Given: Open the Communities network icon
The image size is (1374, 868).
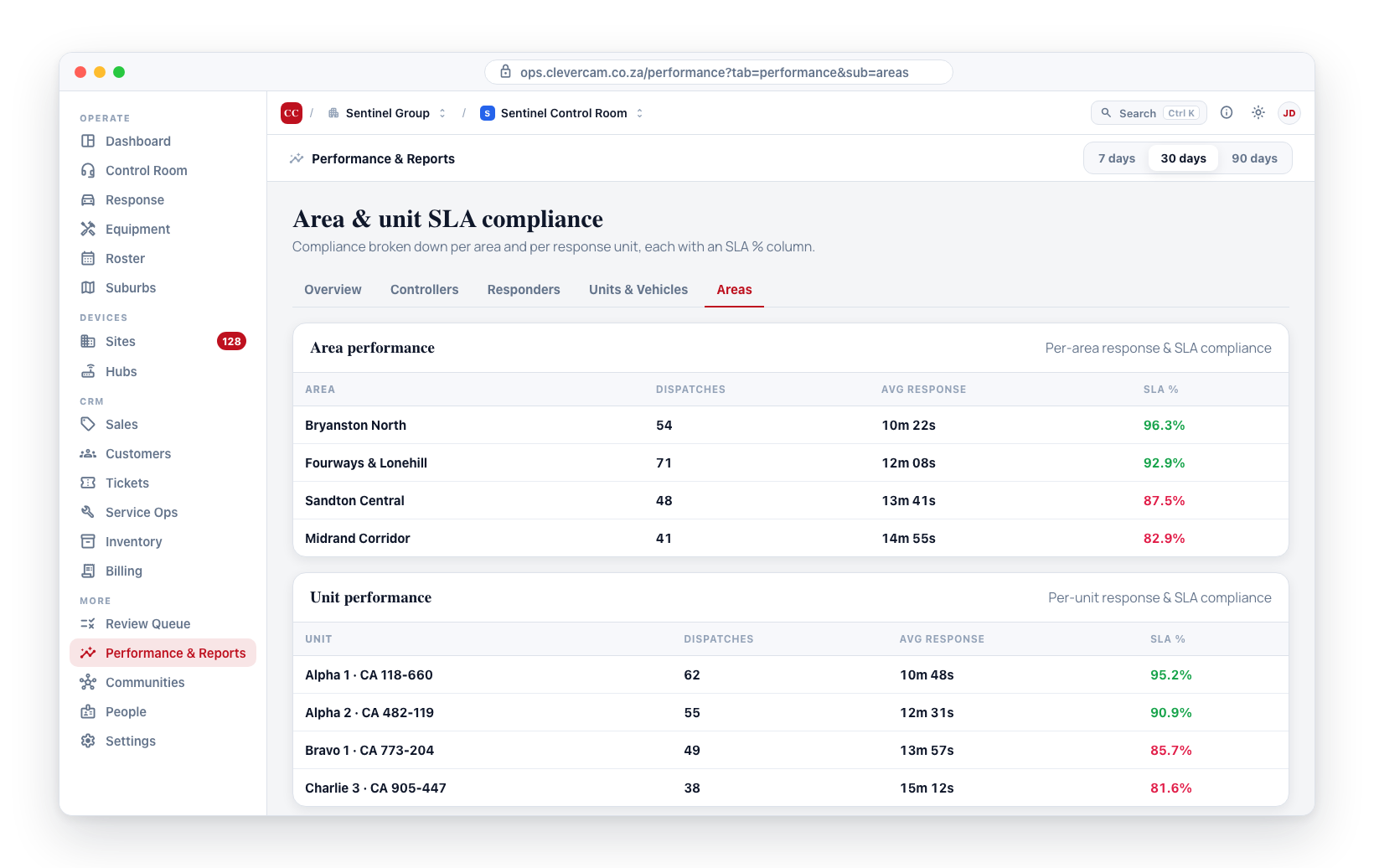Looking at the screenshot, I should (x=88, y=682).
